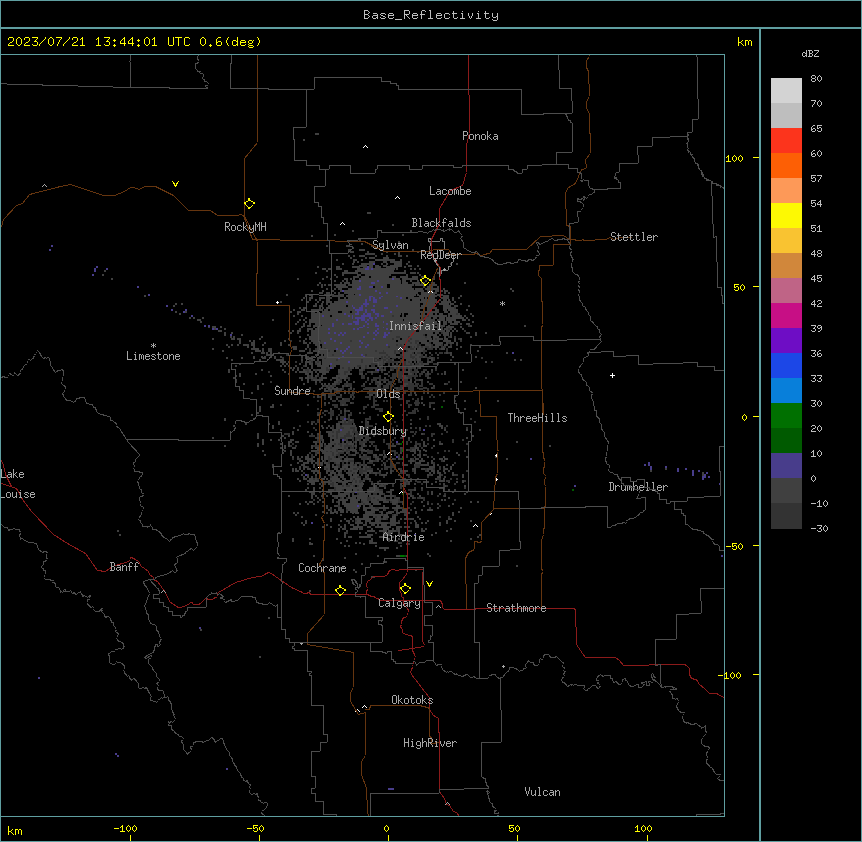This screenshot has width=862, height=842.
Task: Click the yellow radar marker above Didsbury
Action: [x=389, y=417]
